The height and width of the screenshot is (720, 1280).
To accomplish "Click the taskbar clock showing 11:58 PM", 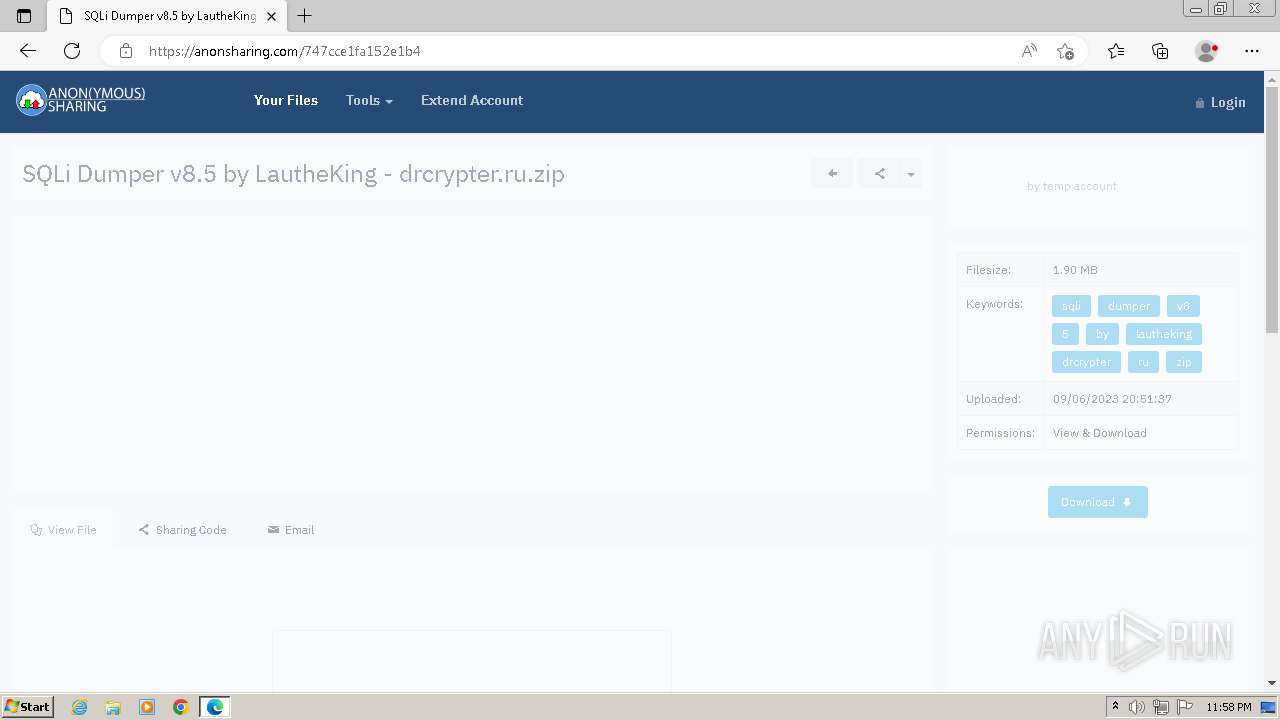I will click(x=1229, y=707).
